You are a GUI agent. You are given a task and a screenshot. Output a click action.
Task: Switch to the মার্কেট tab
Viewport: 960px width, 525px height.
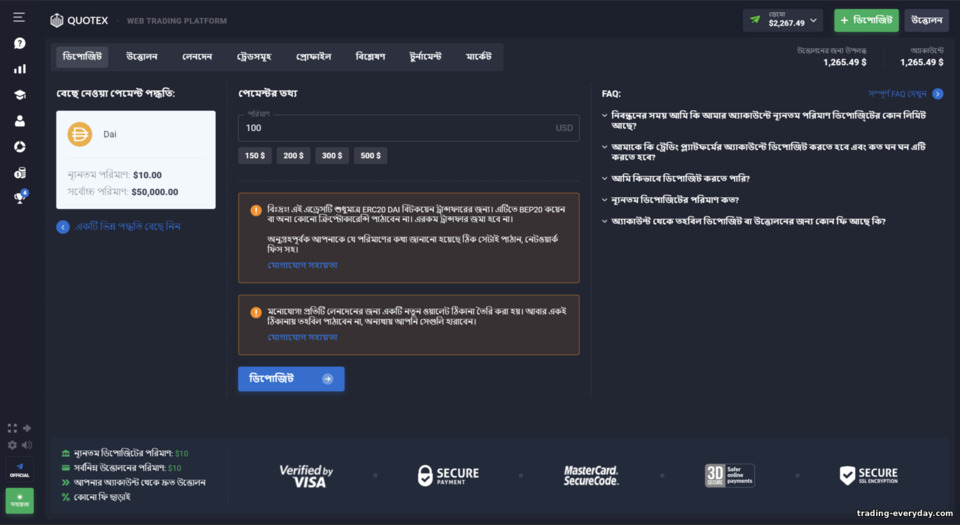coord(479,57)
